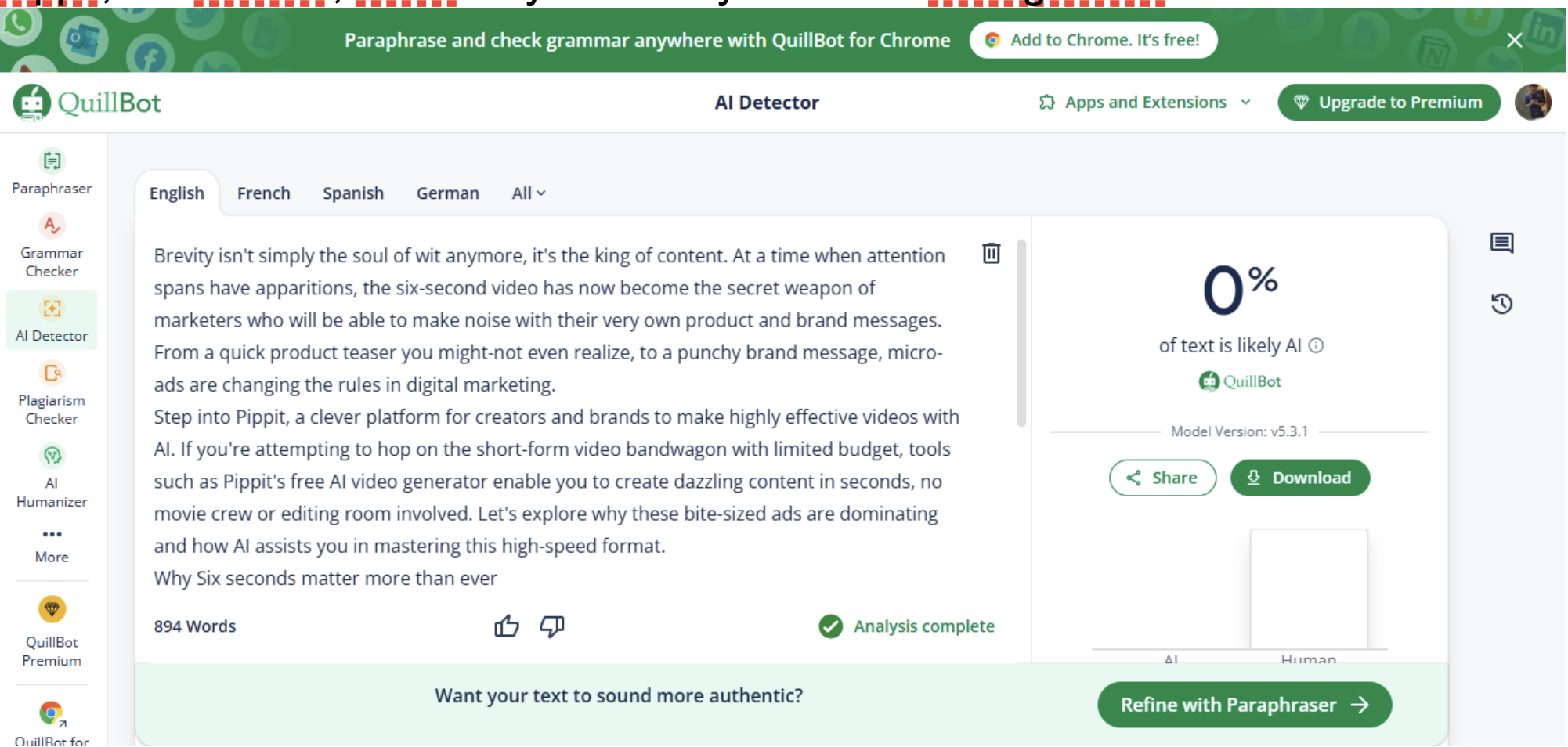
Task: Click the Refine with Paraphraser button
Action: 1243,705
